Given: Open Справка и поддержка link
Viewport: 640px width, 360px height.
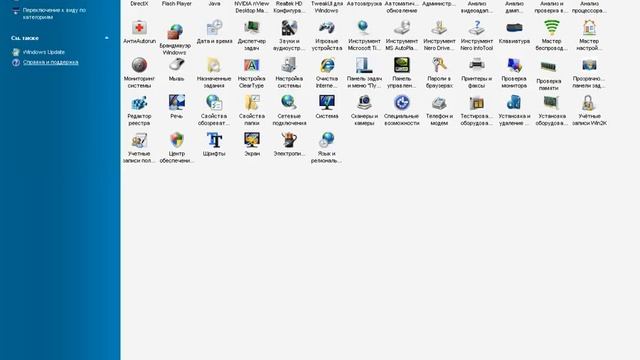Looking at the screenshot, I should 51,62.
